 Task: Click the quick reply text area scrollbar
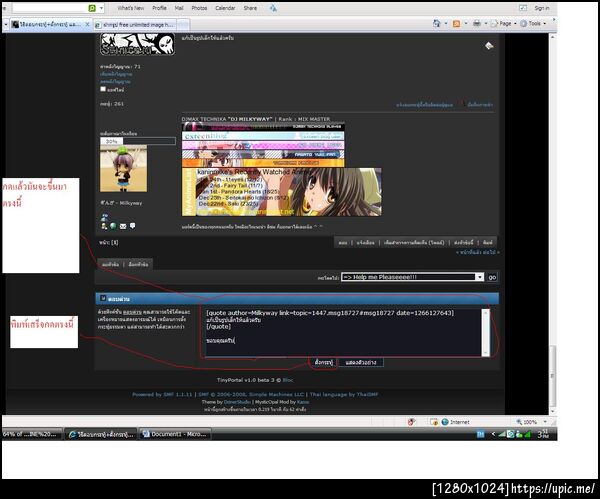pyautogui.click(x=486, y=333)
